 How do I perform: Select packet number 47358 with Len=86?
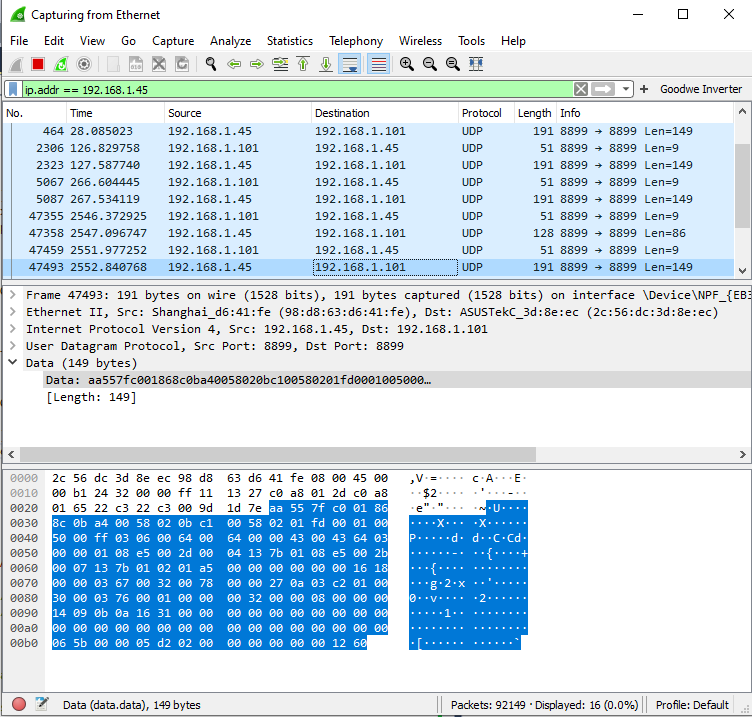click(368, 233)
